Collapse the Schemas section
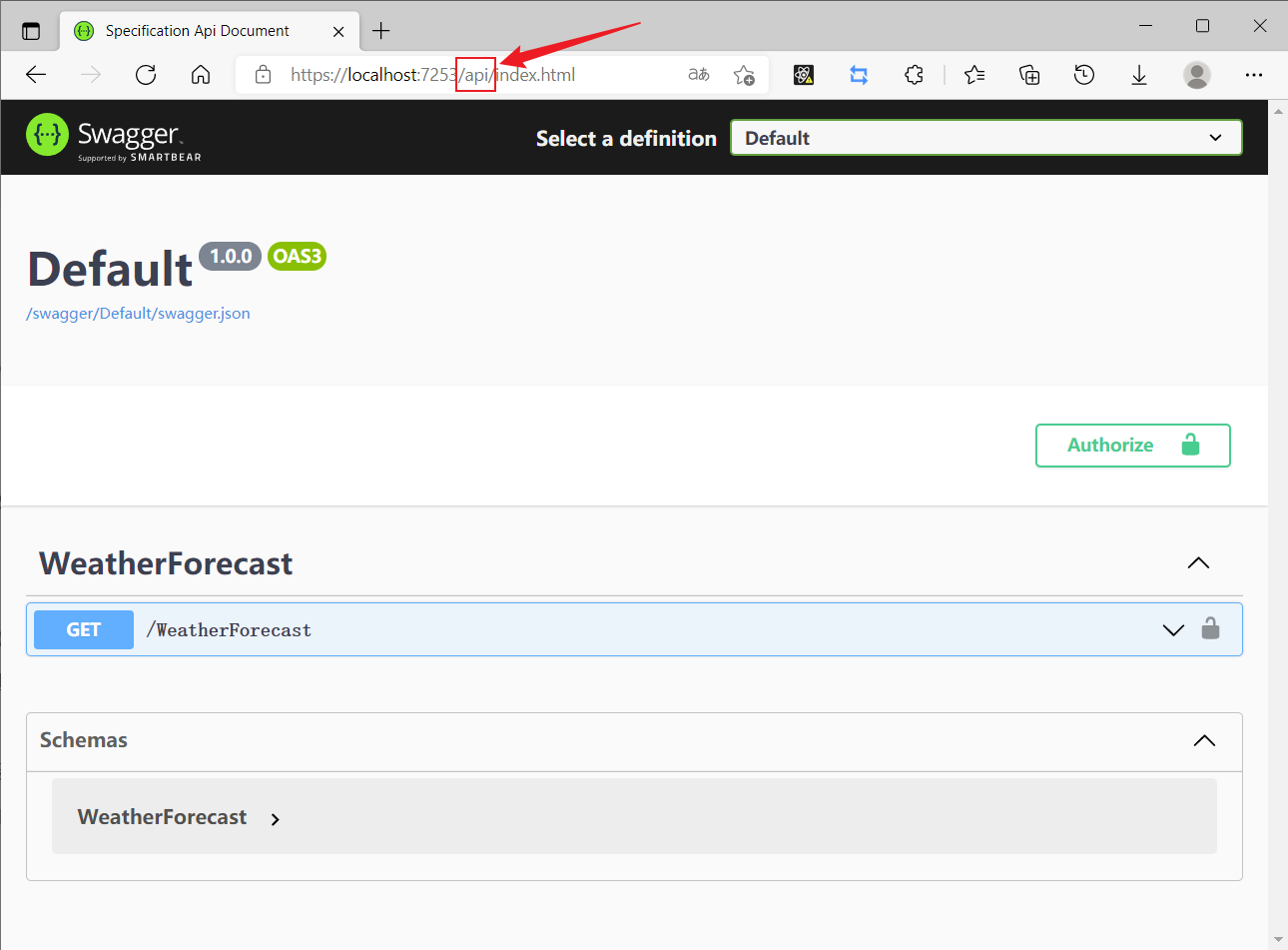 click(x=1204, y=740)
